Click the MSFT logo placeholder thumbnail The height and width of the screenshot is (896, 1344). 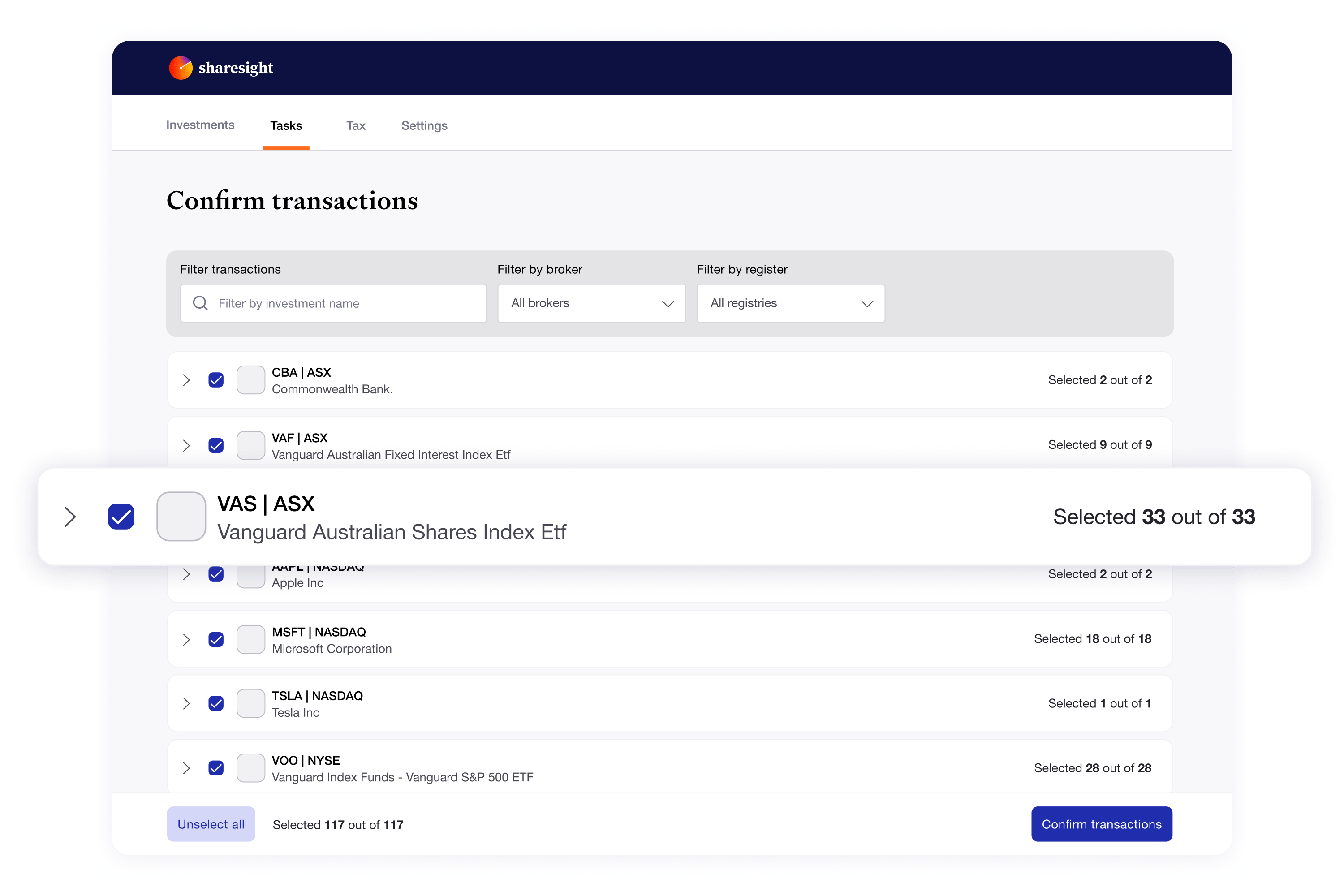[251, 639]
